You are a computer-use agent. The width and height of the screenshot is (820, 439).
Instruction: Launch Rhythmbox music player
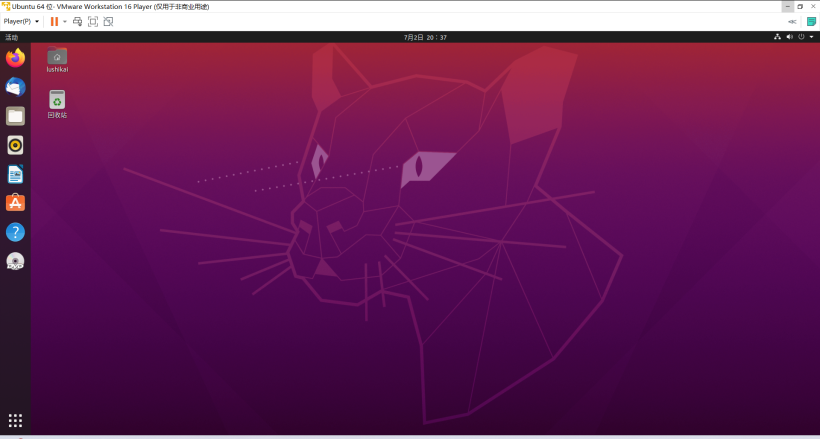click(x=15, y=145)
